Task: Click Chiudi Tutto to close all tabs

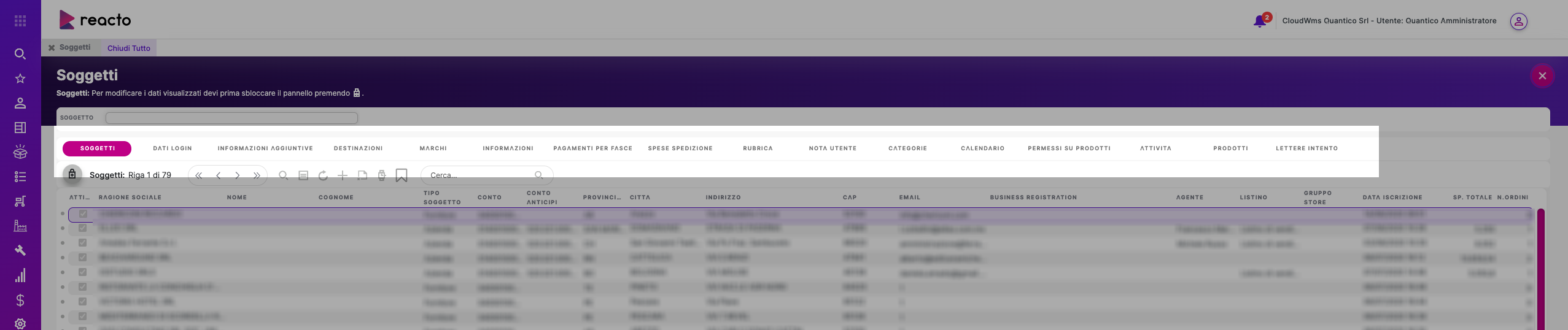Action: (129, 48)
